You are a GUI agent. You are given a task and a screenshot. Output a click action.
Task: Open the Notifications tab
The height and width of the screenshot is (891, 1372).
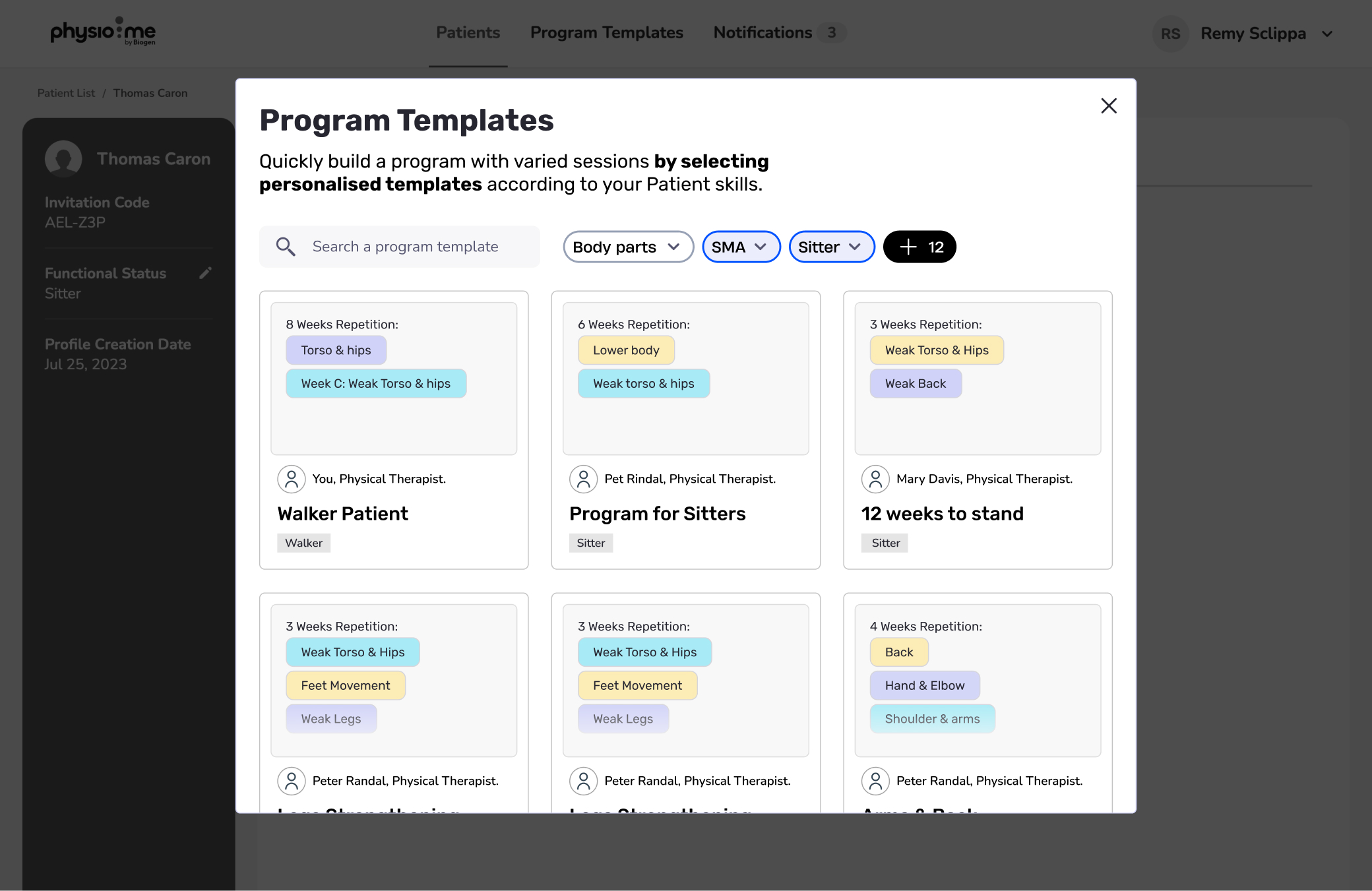763,32
